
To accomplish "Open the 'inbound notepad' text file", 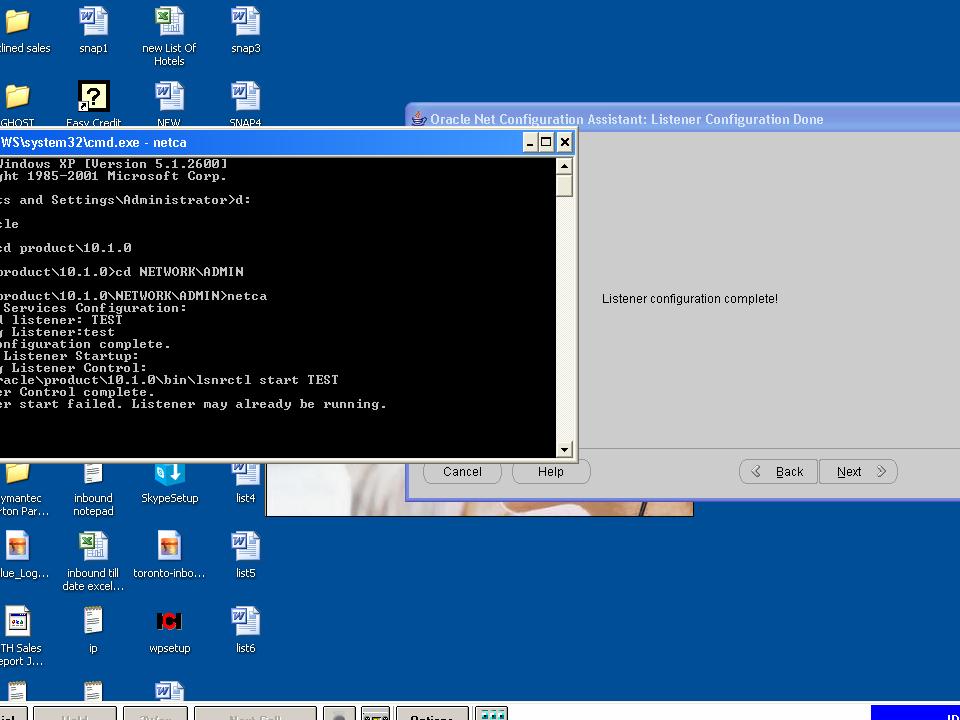I will 93,474.
